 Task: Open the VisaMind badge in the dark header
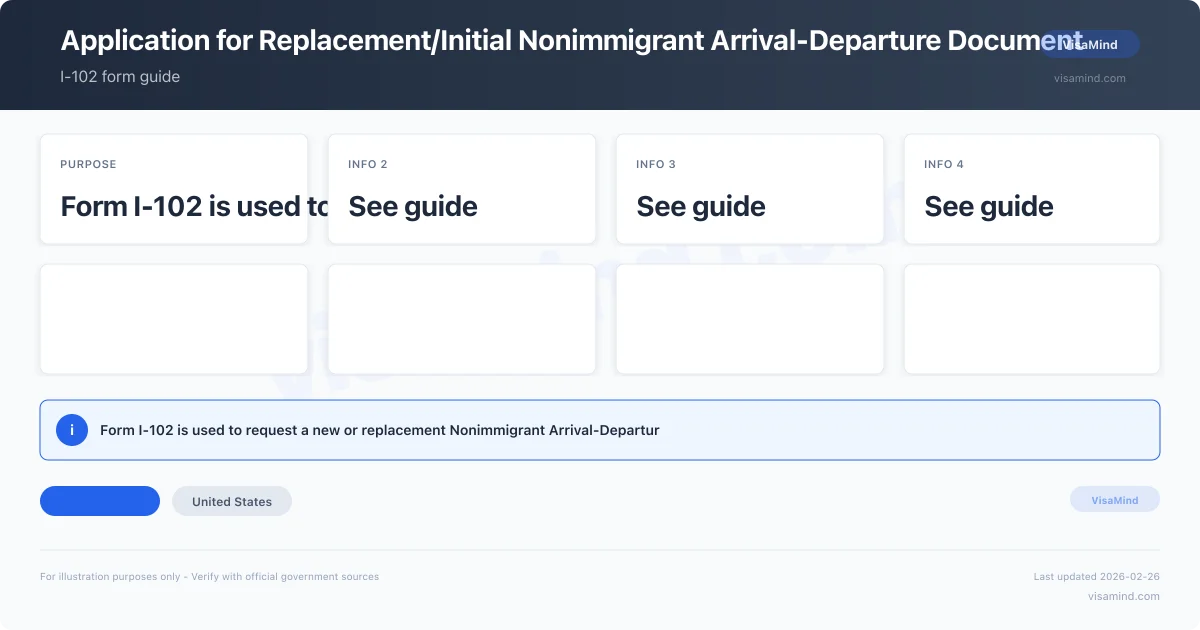(1090, 44)
